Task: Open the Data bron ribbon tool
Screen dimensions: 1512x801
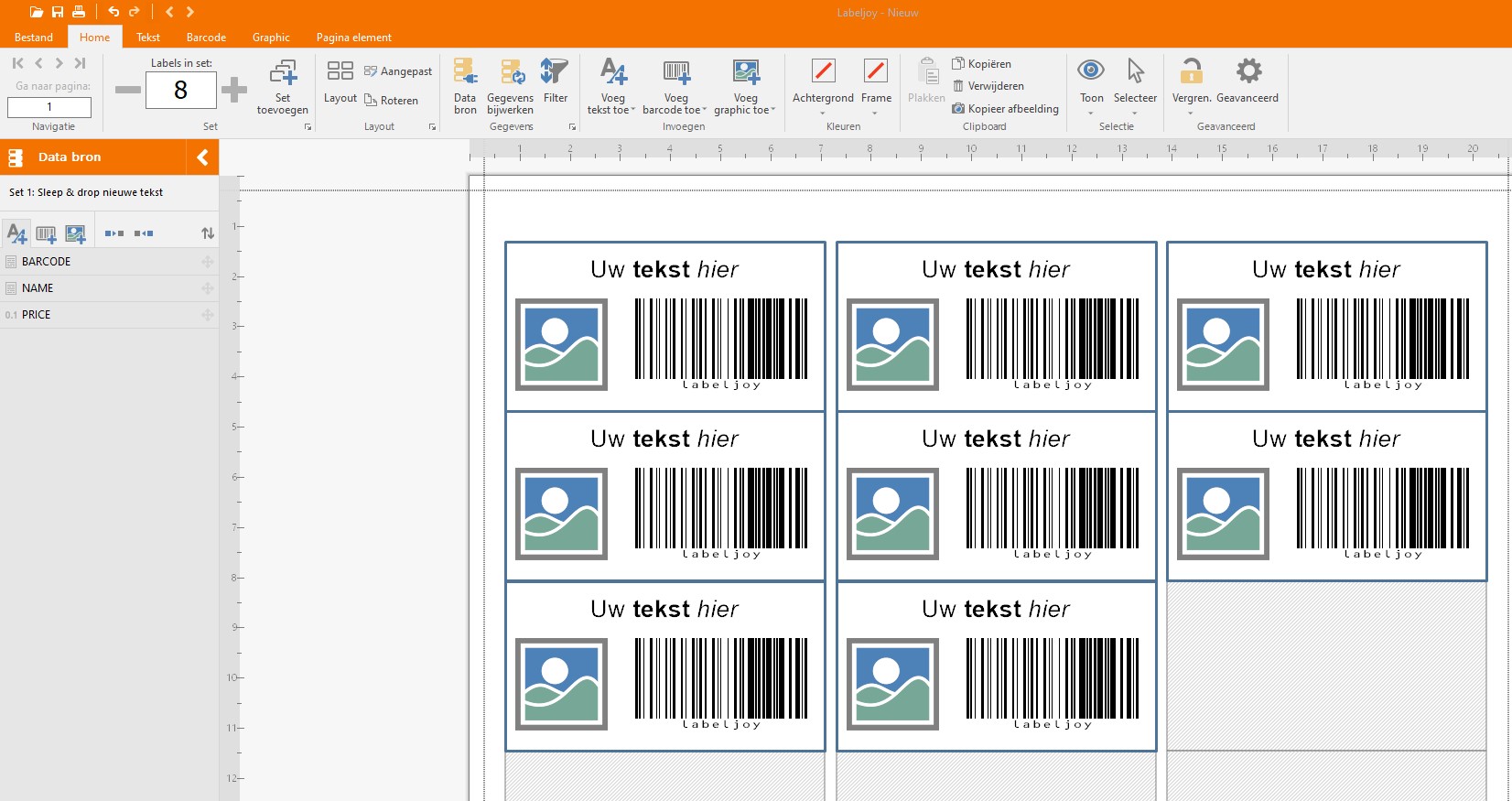Action: pos(465,87)
